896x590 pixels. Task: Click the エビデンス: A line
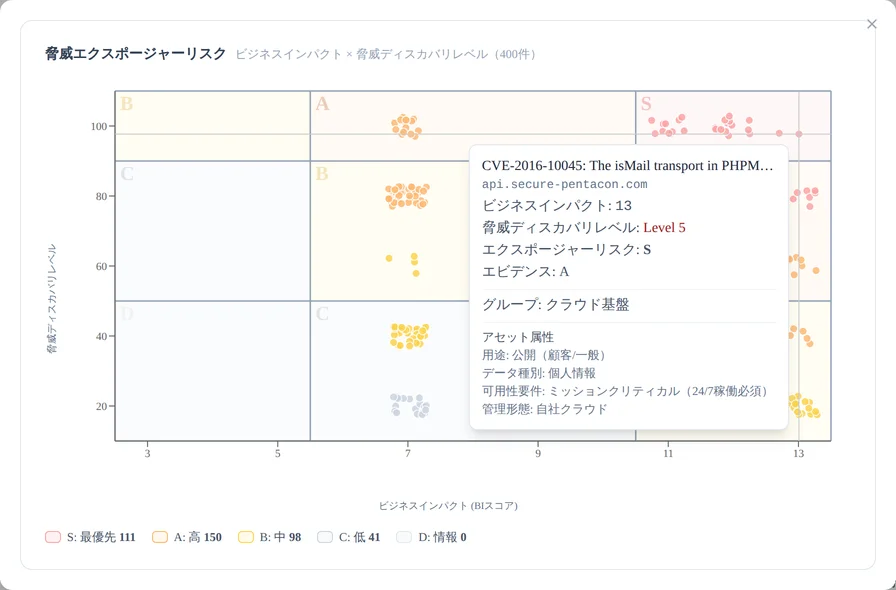[525, 272]
